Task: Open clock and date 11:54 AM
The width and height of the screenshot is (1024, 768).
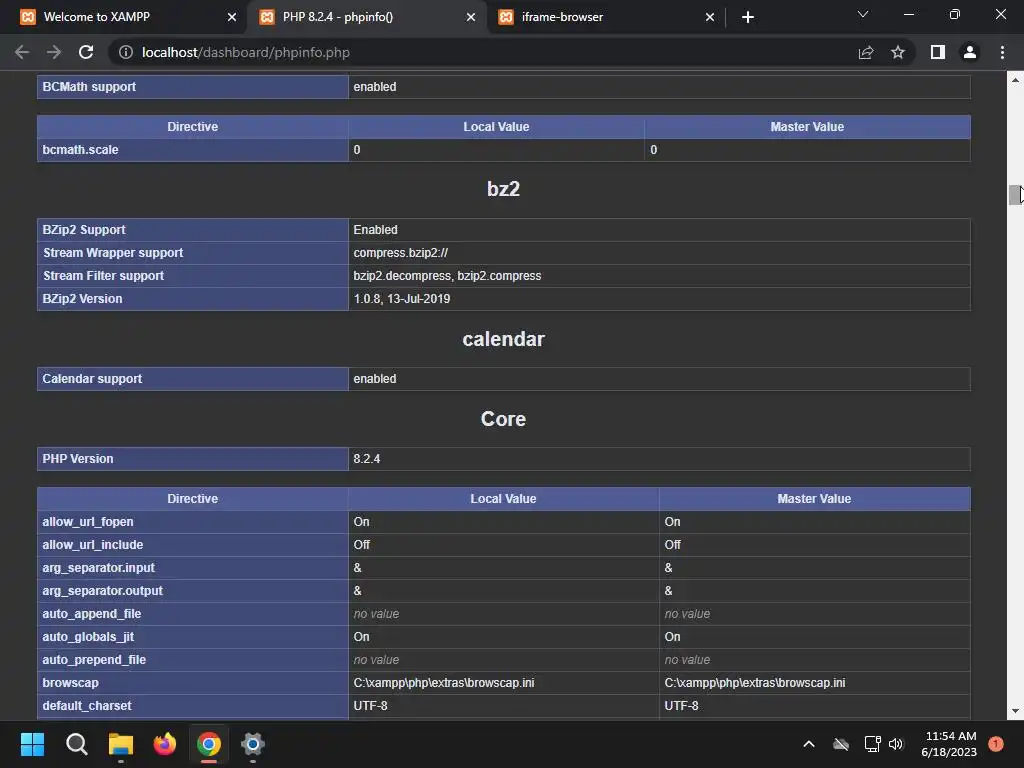Action: point(950,744)
